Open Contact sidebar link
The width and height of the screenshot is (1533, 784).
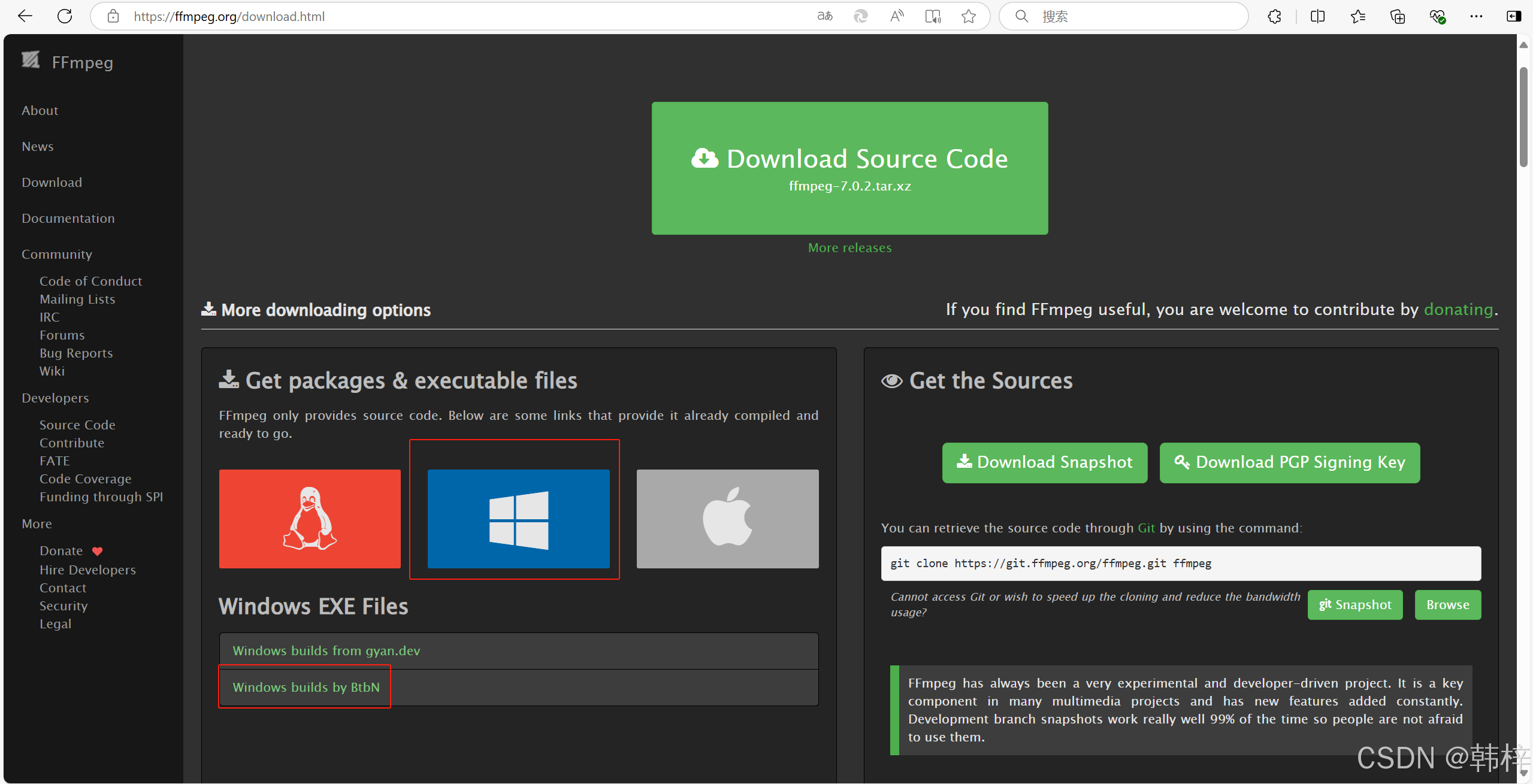63,588
